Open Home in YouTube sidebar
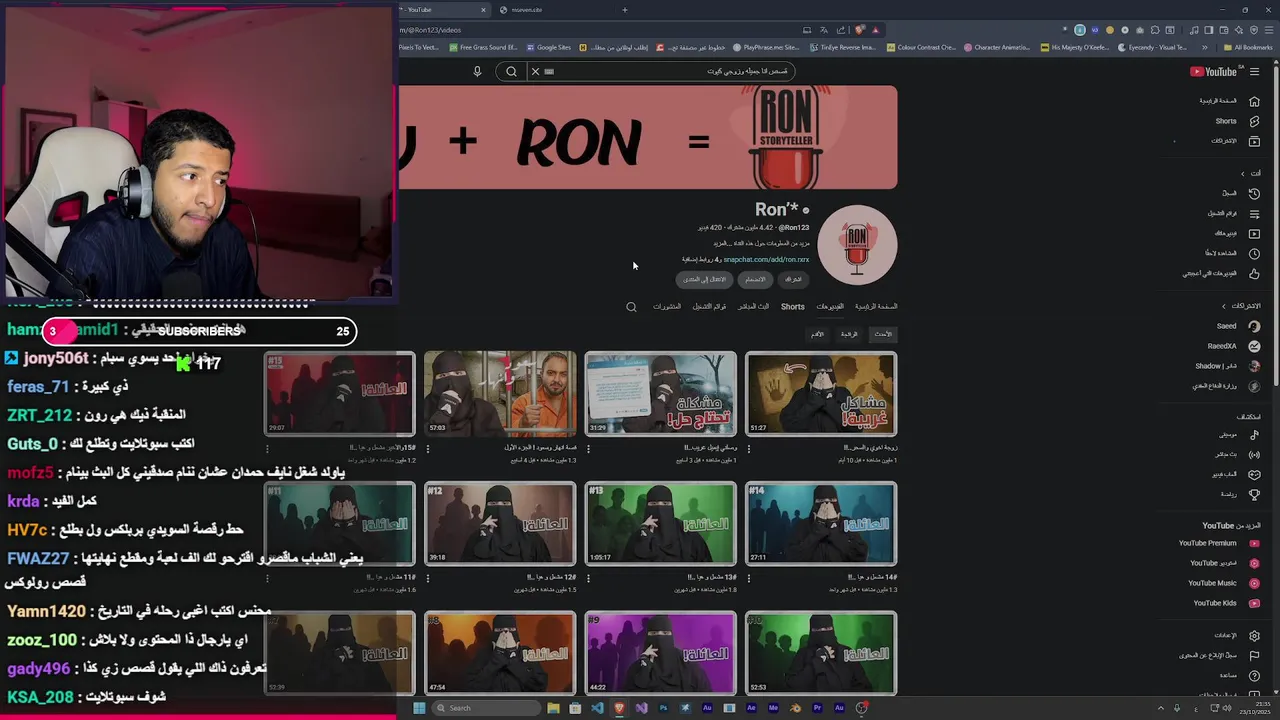 coord(1229,101)
